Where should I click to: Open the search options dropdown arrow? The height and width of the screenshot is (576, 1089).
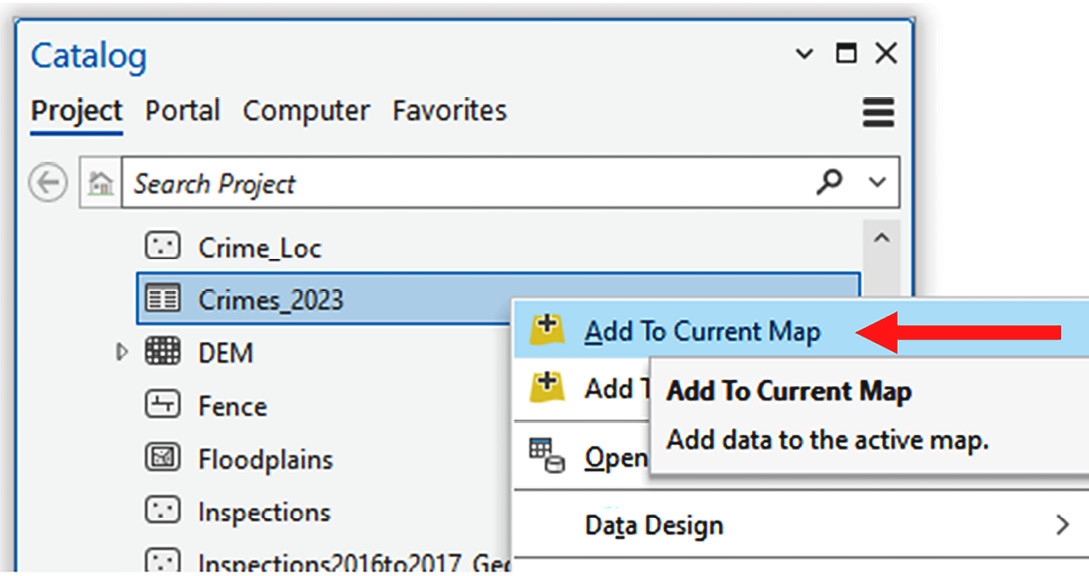[877, 183]
